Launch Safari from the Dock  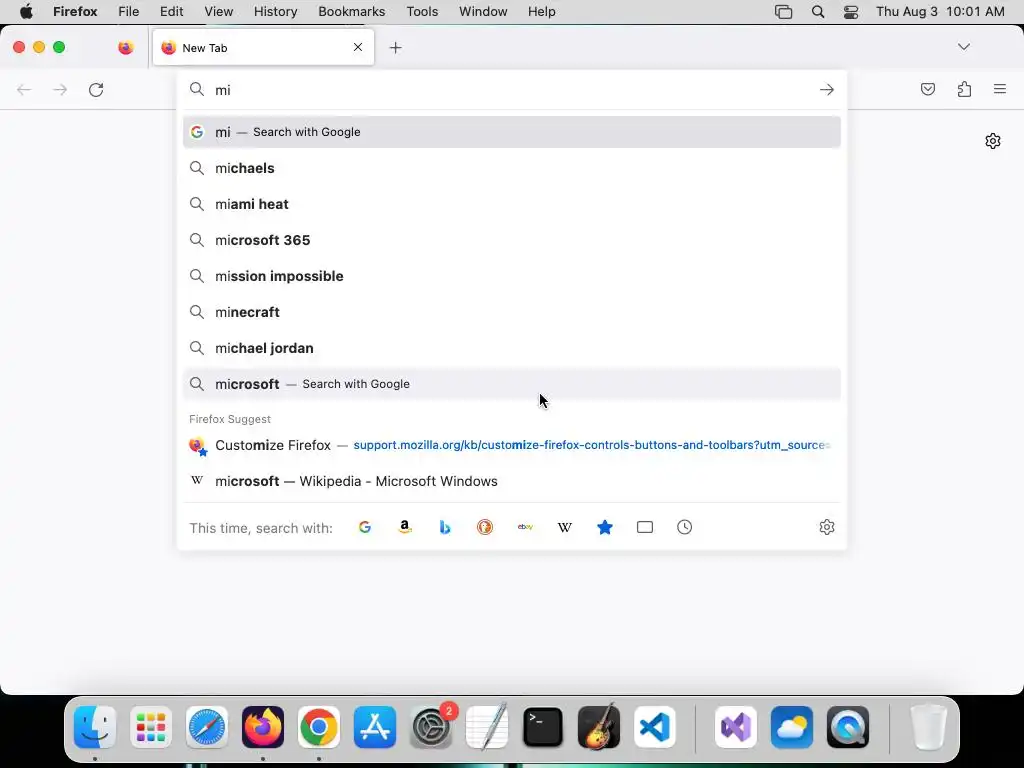[x=207, y=727]
